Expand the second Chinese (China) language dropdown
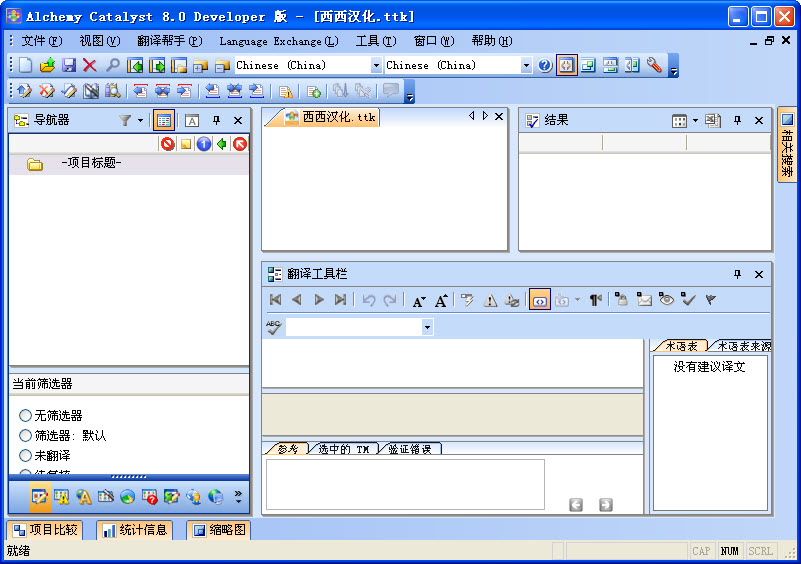 [x=526, y=65]
